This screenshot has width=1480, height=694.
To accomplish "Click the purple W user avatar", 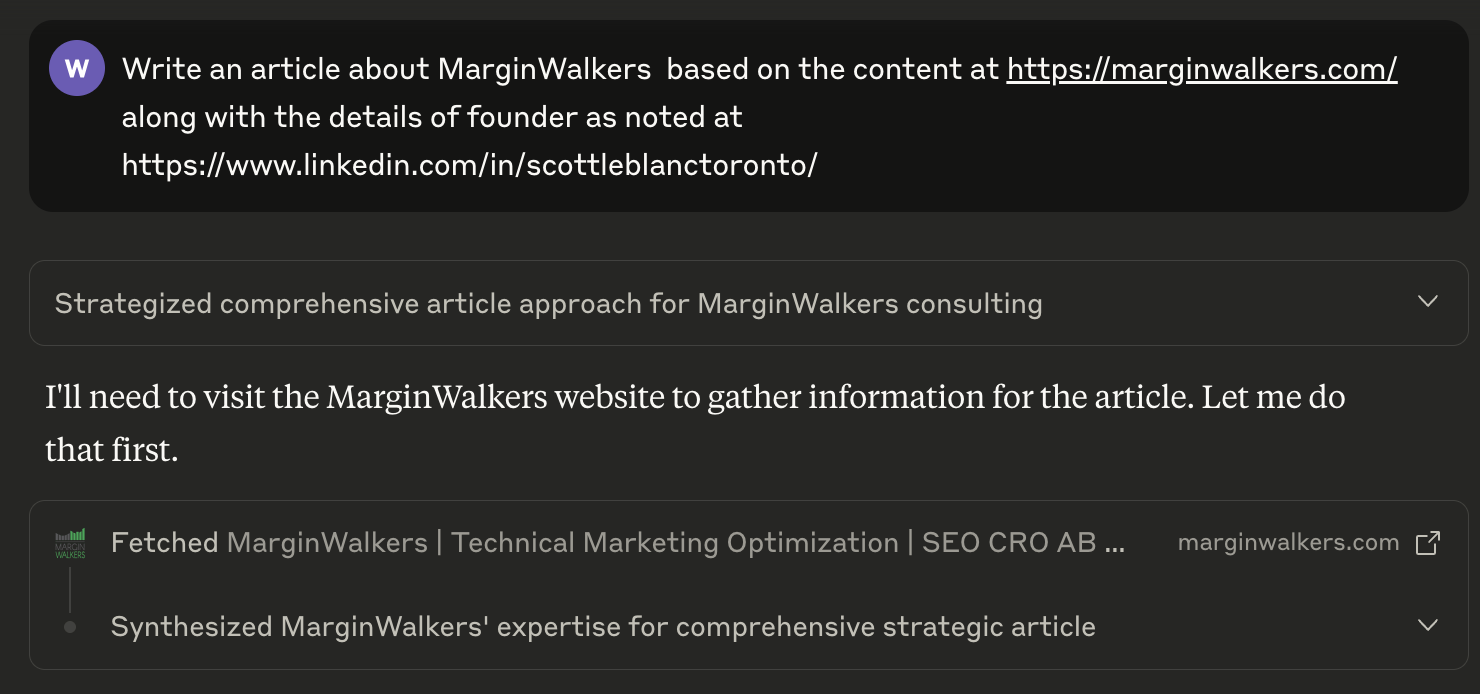I will 77,69.
